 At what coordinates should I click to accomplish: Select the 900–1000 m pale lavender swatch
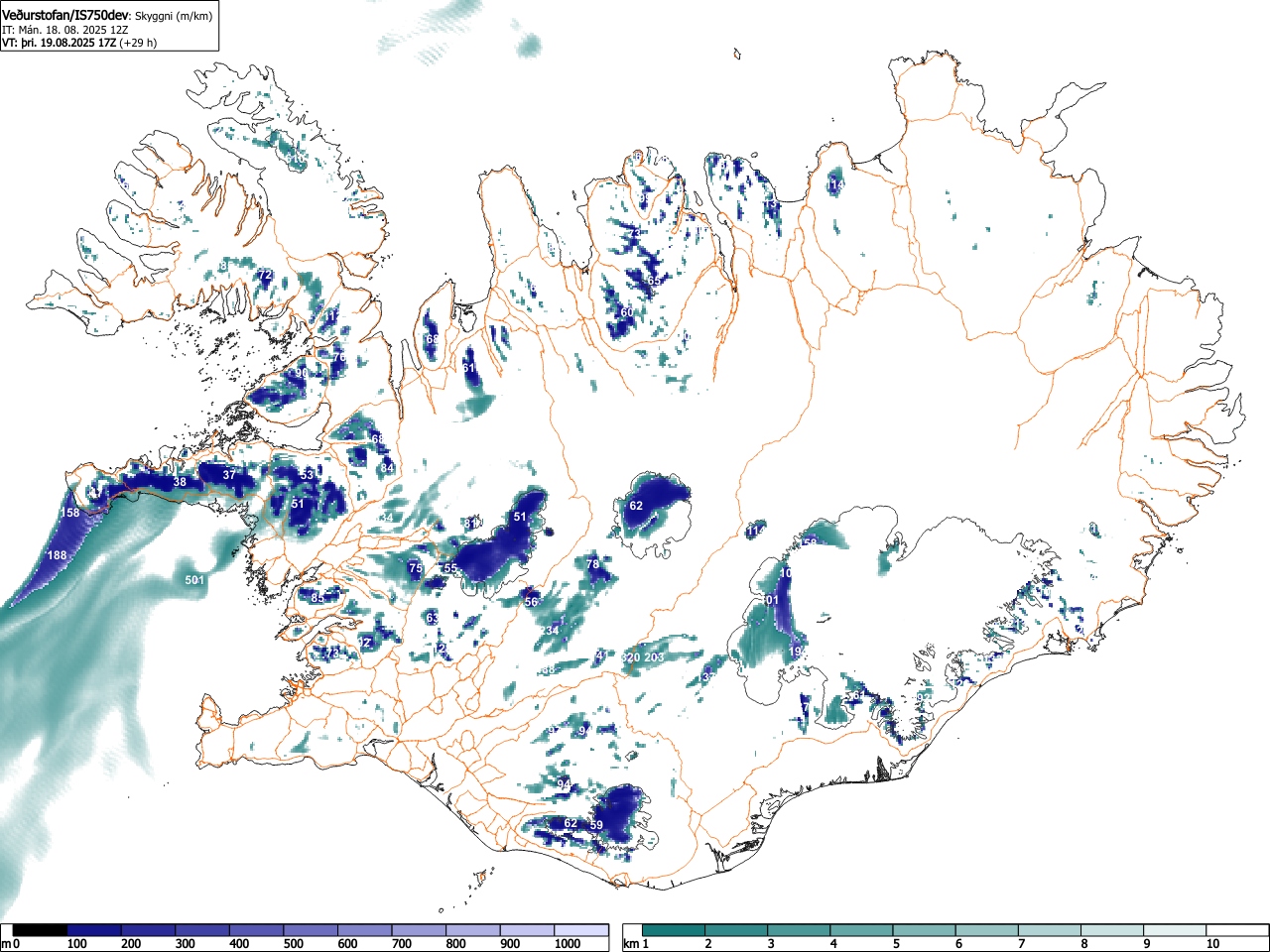(527, 930)
